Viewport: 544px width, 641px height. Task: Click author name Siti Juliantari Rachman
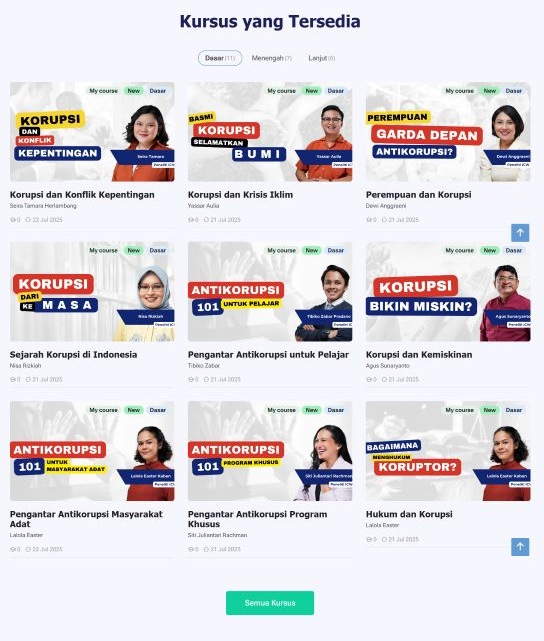point(217,535)
